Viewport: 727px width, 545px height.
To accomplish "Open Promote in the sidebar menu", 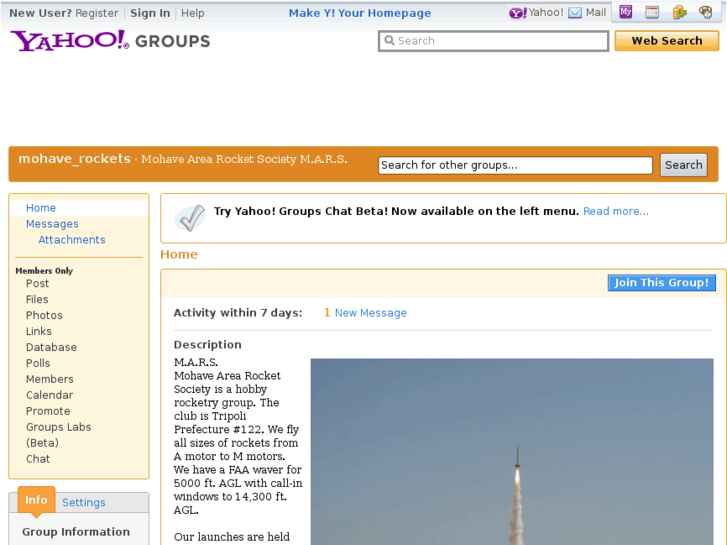I will click(x=48, y=411).
